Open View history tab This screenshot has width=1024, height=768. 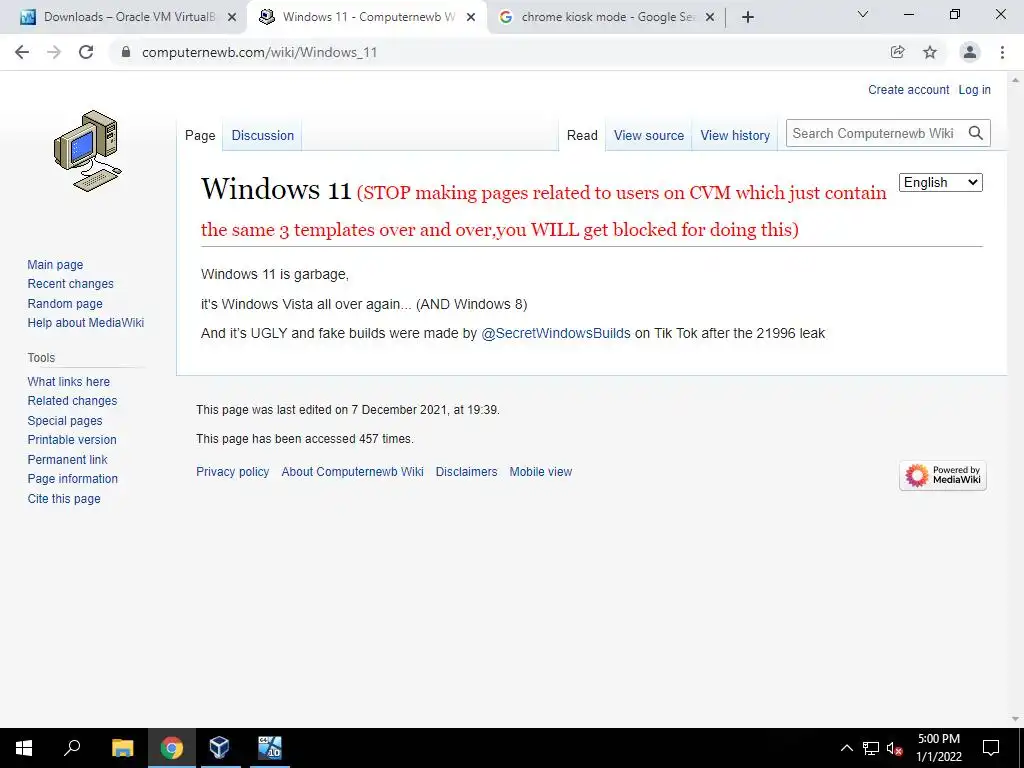point(735,135)
